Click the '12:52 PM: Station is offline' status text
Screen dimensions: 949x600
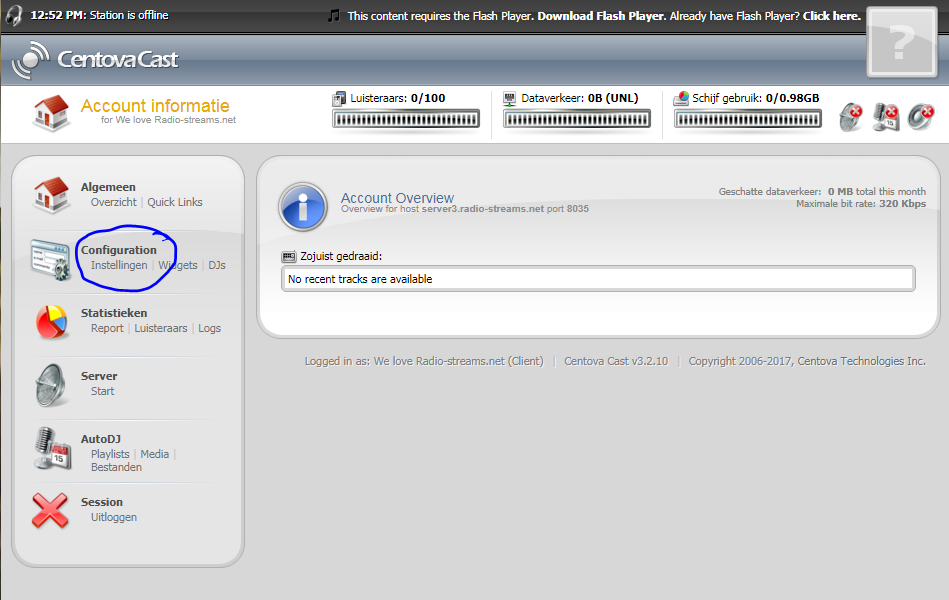pos(99,15)
